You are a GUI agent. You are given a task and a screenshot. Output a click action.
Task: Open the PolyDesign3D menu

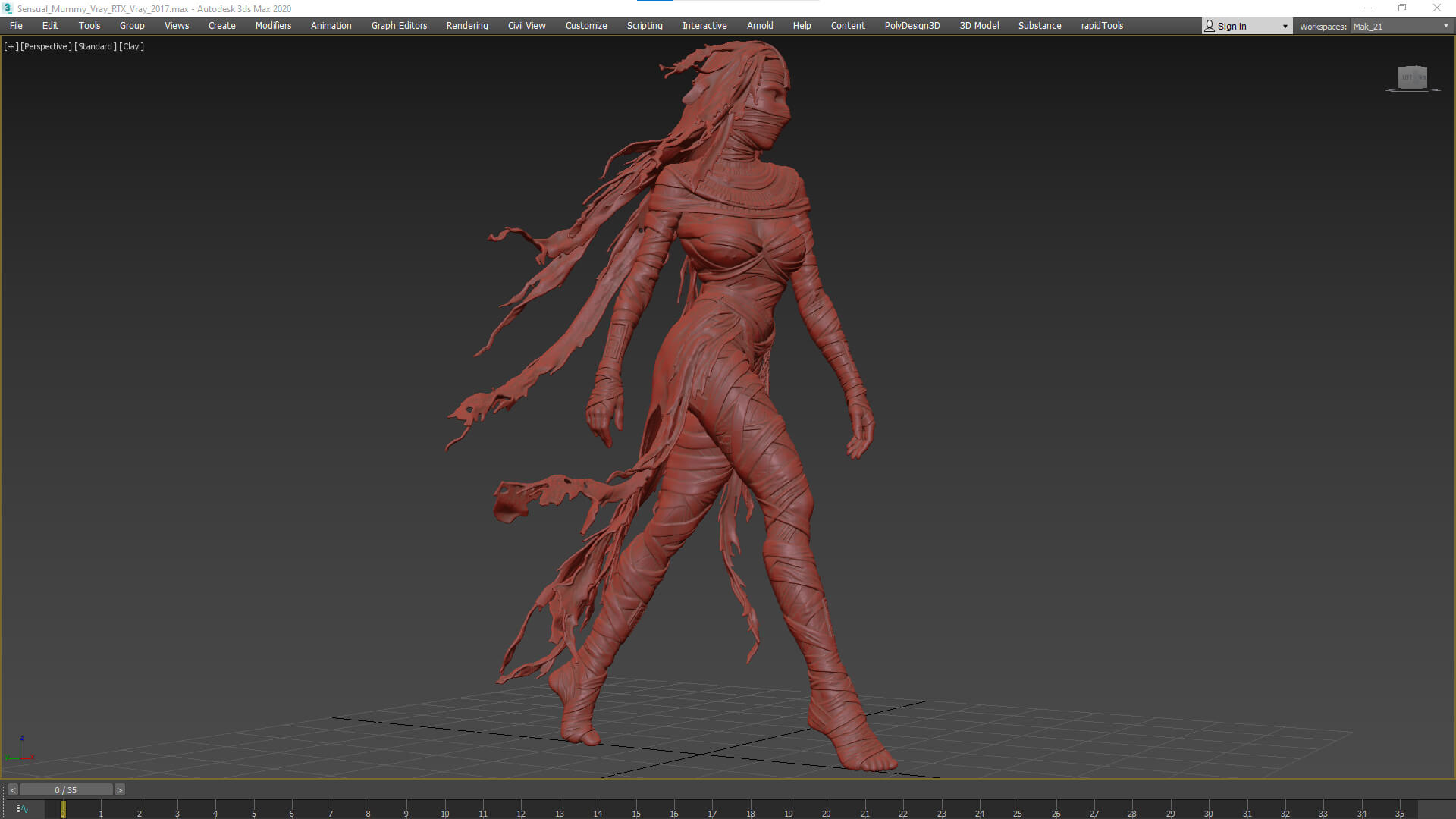(x=912, y=26)
